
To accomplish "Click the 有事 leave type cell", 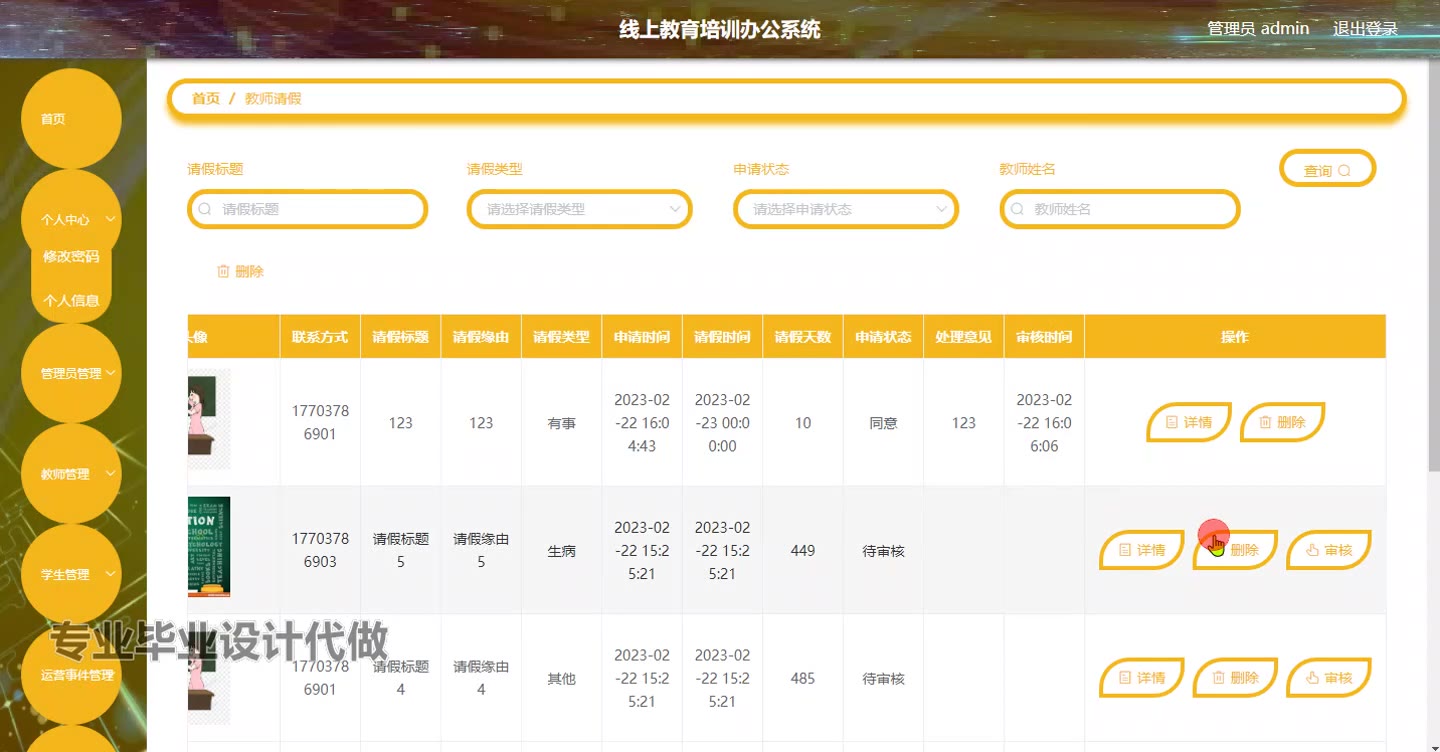I will coord(561,423).
